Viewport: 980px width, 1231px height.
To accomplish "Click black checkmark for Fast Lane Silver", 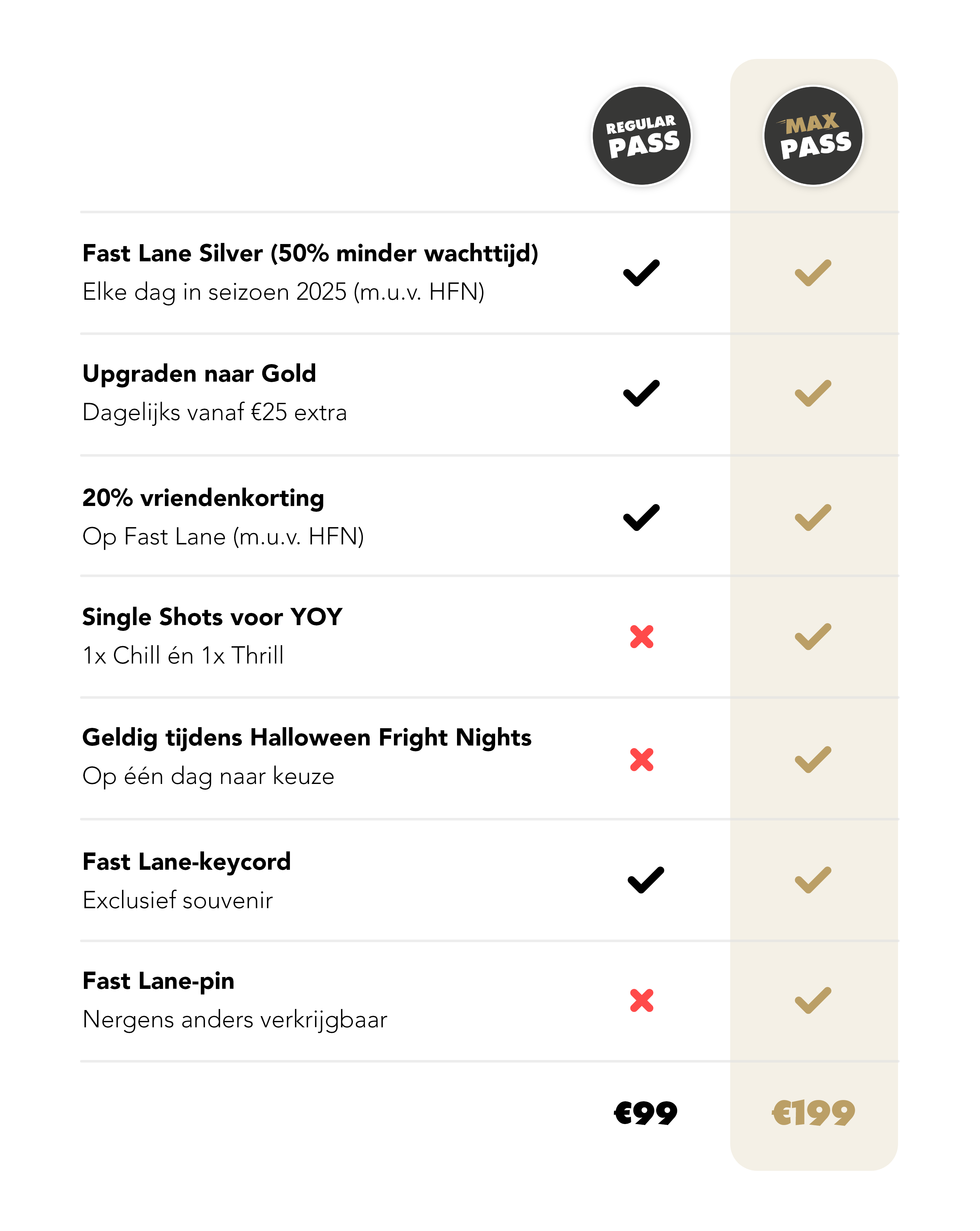I will [641, 273].
